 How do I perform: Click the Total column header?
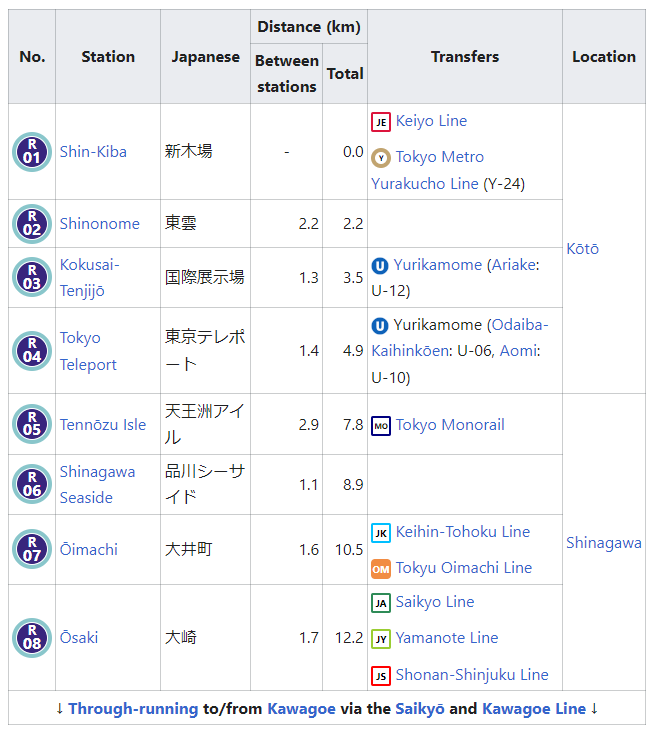pyautogui.click(x=345, y=74)
